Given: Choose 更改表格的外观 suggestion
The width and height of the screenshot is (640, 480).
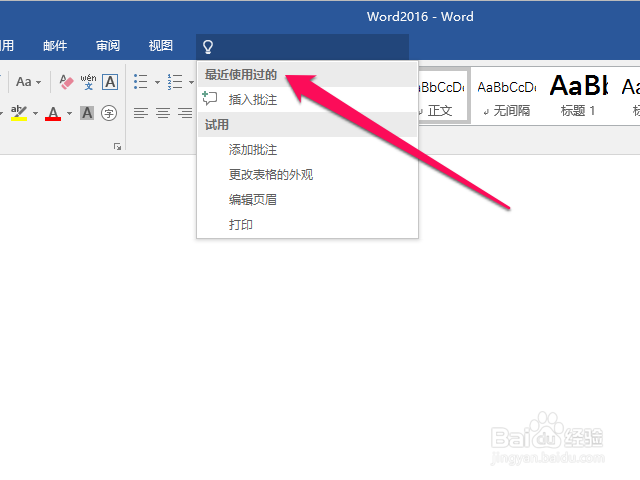Looking at the screenshot, I should 307,175.
